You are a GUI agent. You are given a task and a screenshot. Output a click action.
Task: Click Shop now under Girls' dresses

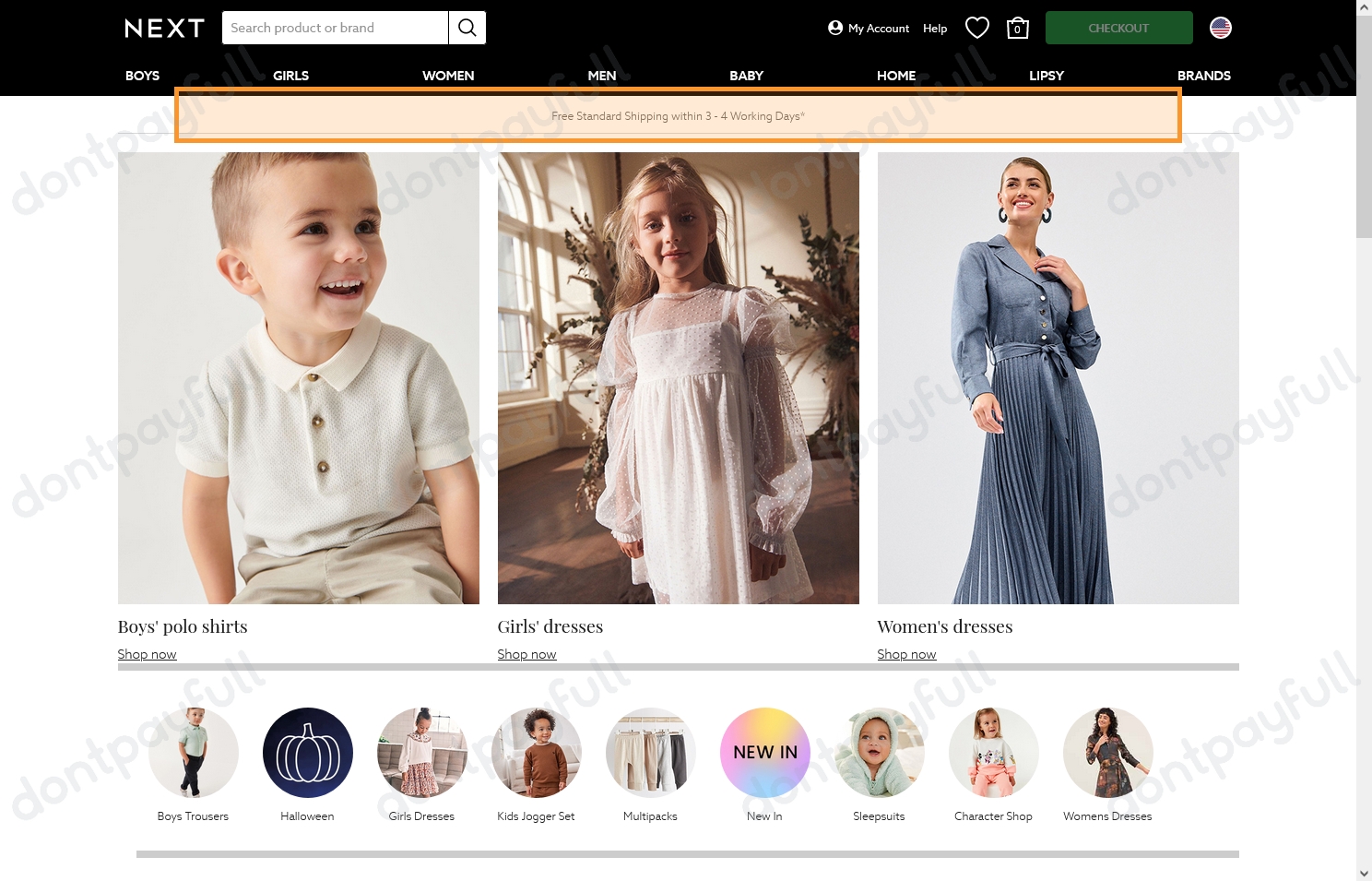(x=526, y=654)
